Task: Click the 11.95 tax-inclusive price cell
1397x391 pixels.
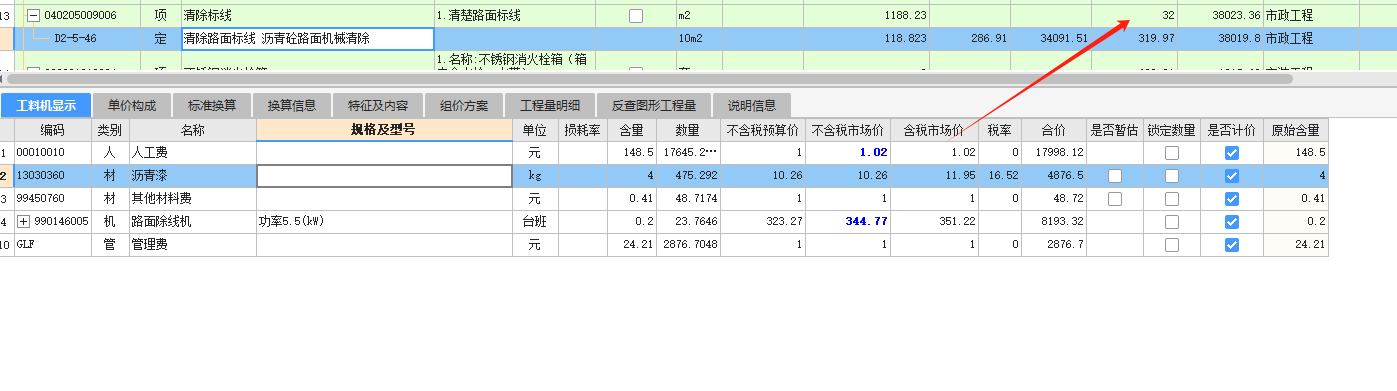Action: coord(934,176)
